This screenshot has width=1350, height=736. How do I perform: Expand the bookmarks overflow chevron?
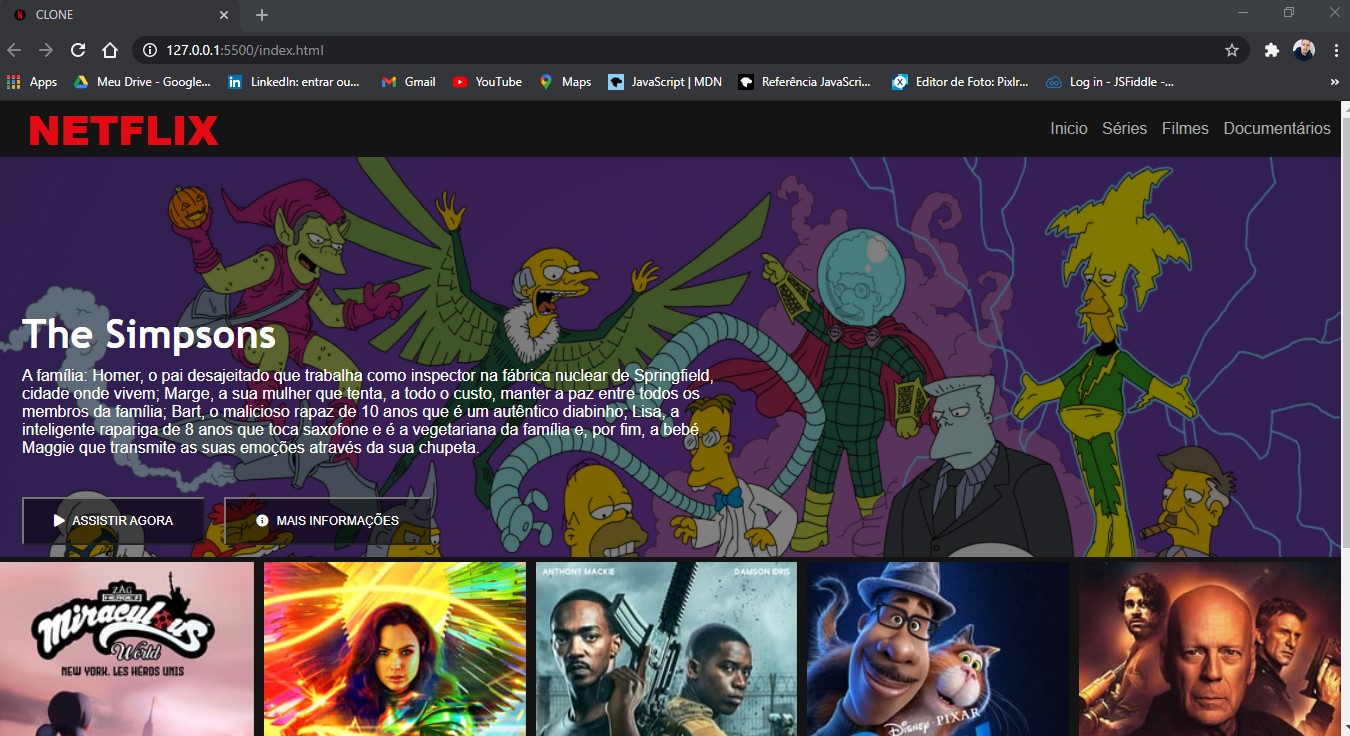pyautogui.click(x=1335, y=82)
